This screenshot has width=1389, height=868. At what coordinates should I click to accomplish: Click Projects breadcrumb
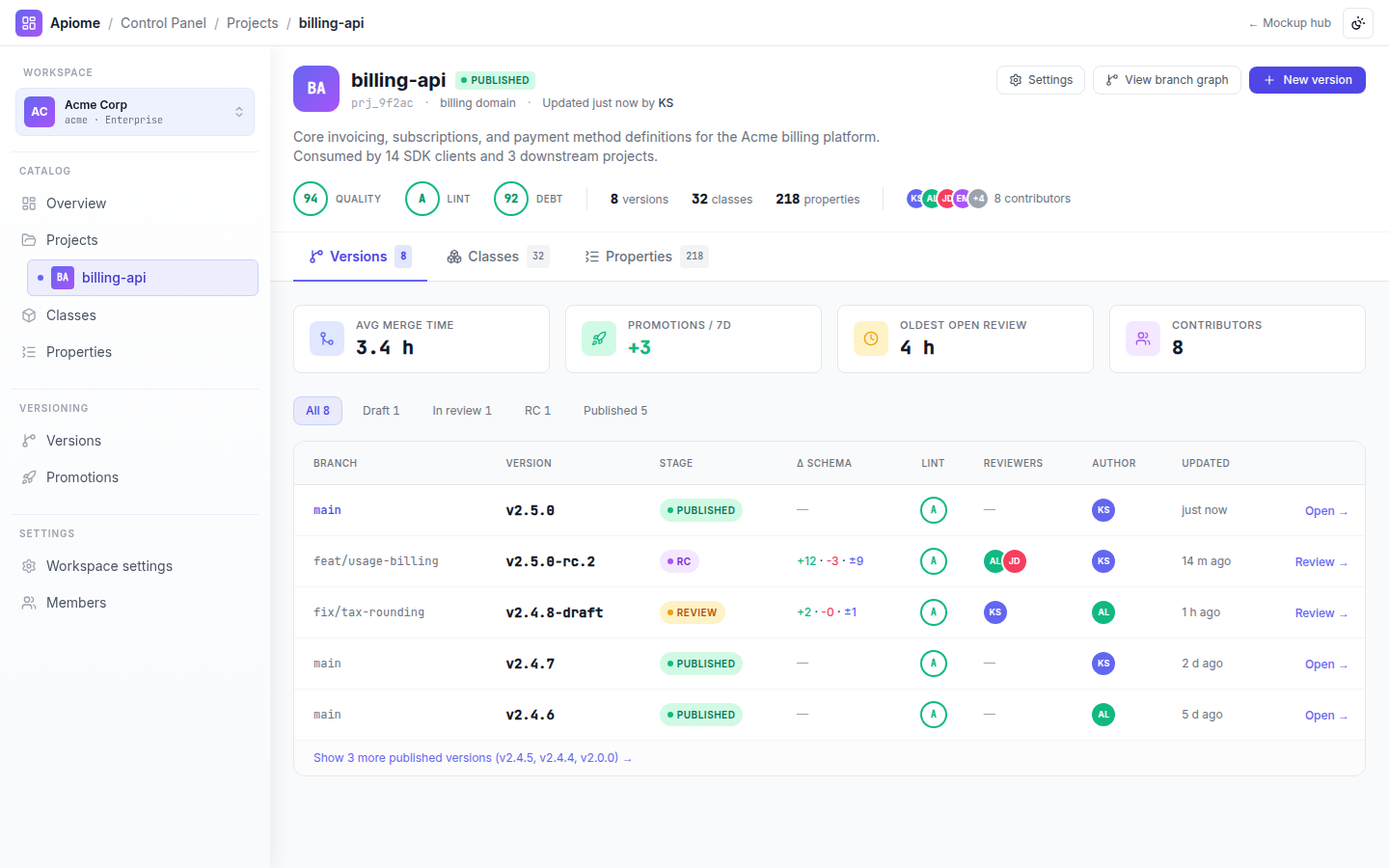click(x=253, y=23)
